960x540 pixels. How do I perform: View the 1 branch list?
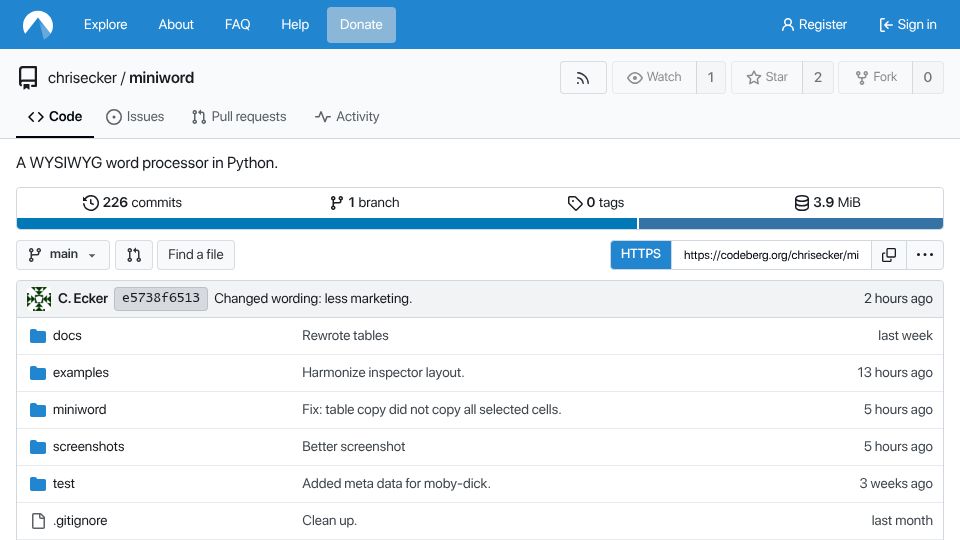[x=364, y=203]
